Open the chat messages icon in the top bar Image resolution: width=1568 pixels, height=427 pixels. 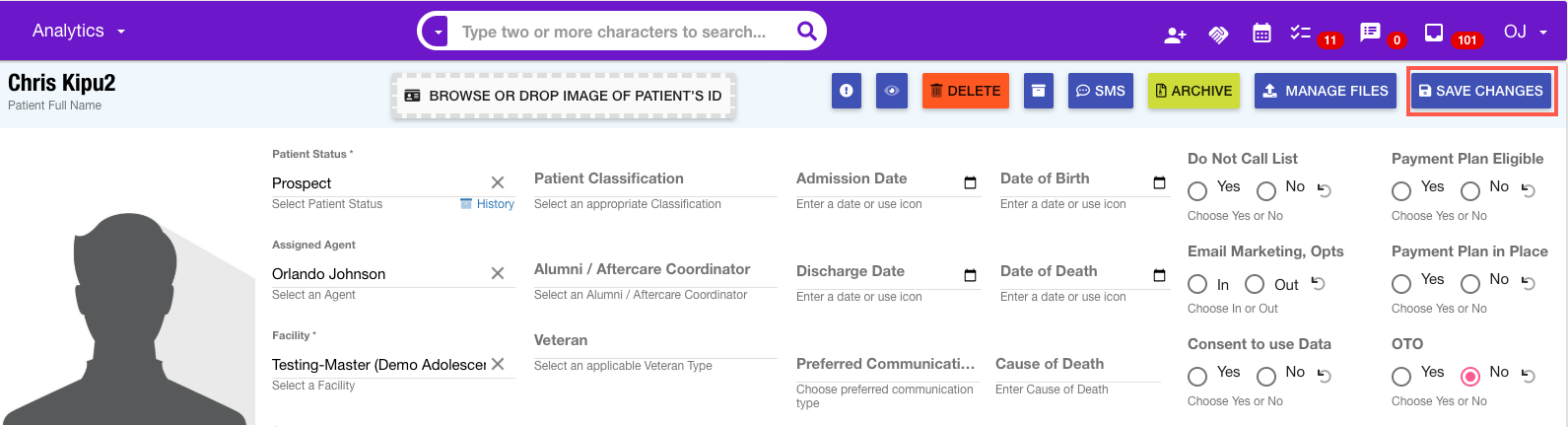(x=1370, y=33)
